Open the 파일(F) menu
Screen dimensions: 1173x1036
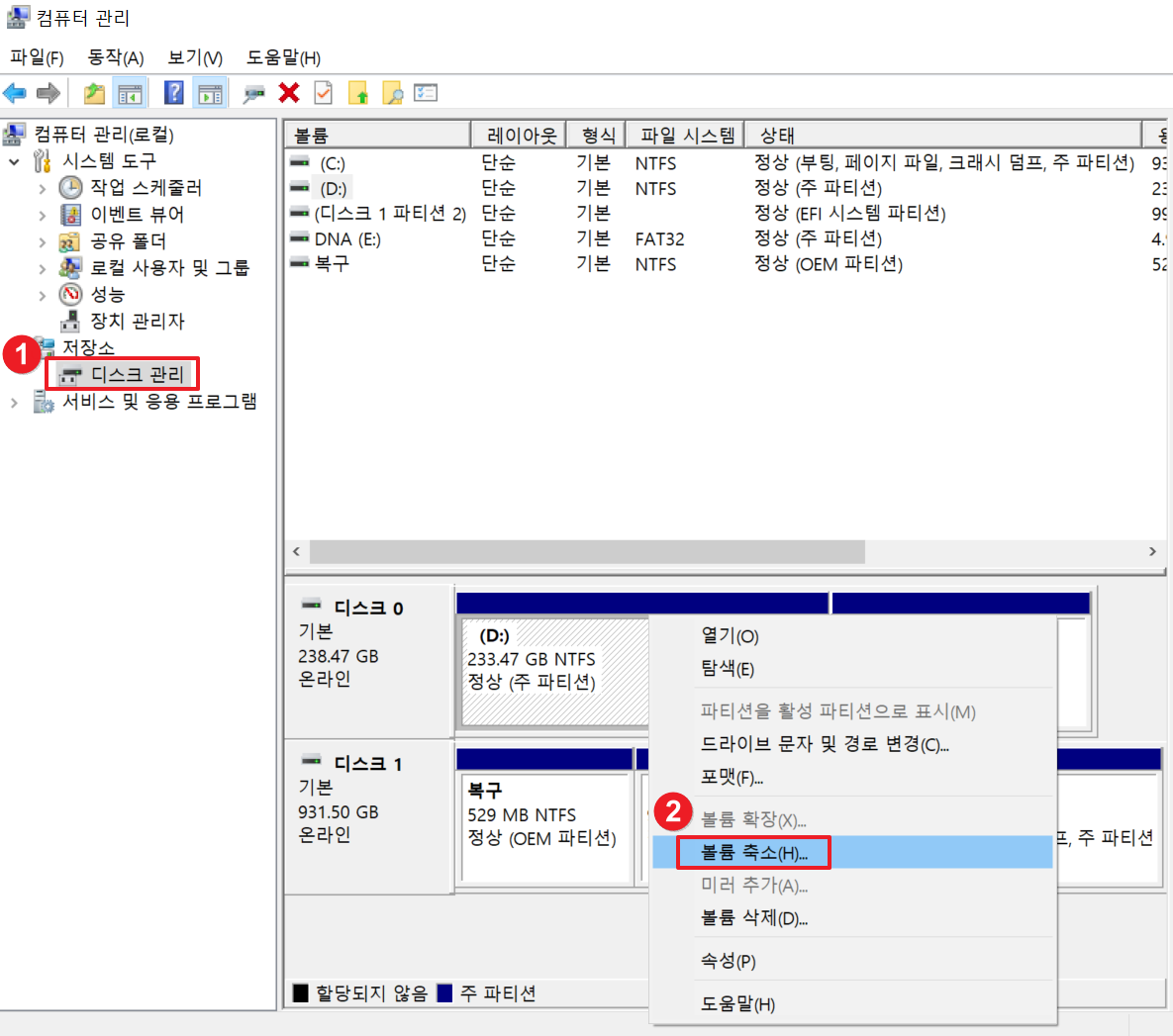click(36, 57)
